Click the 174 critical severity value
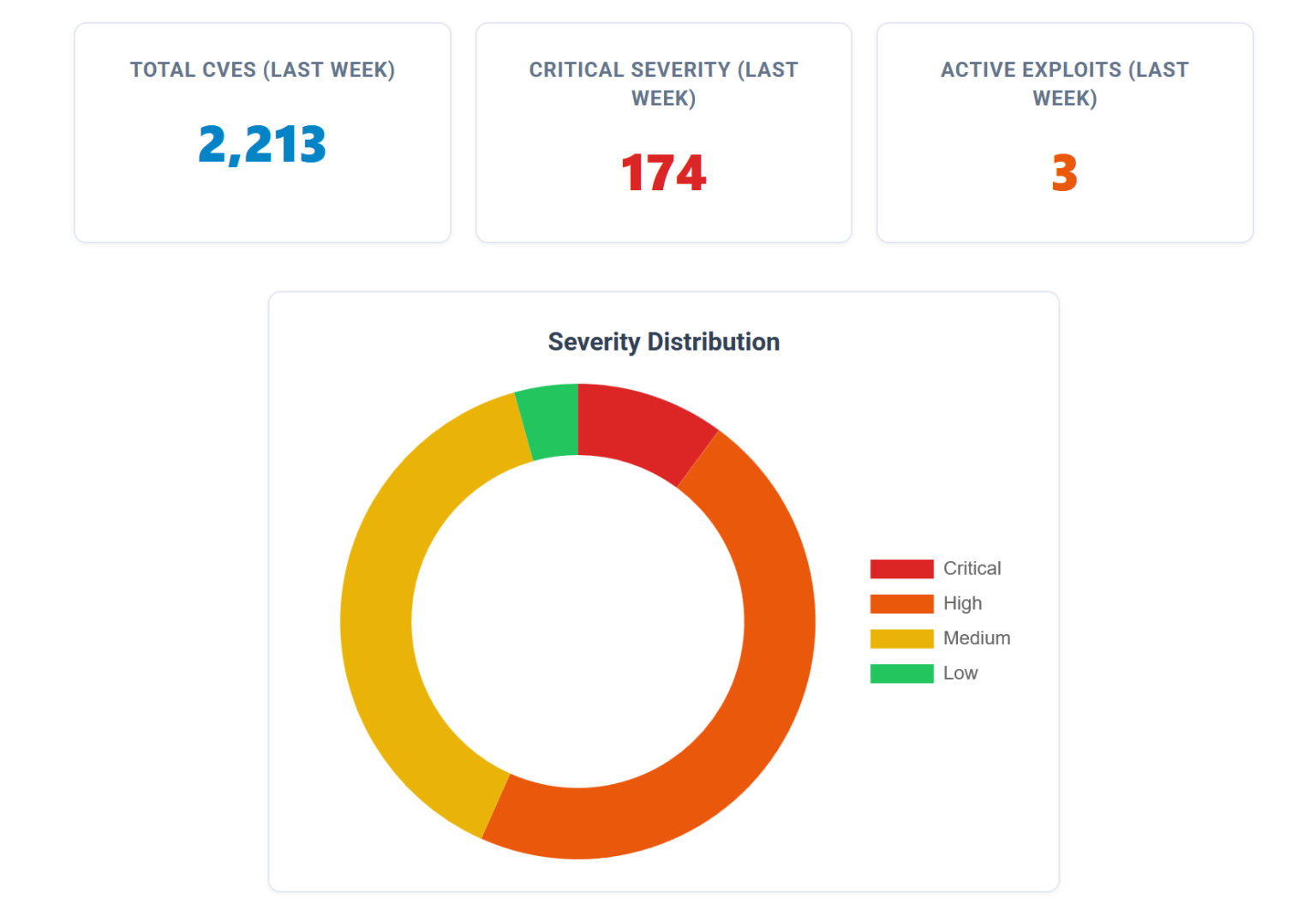 tap(664, 173)
